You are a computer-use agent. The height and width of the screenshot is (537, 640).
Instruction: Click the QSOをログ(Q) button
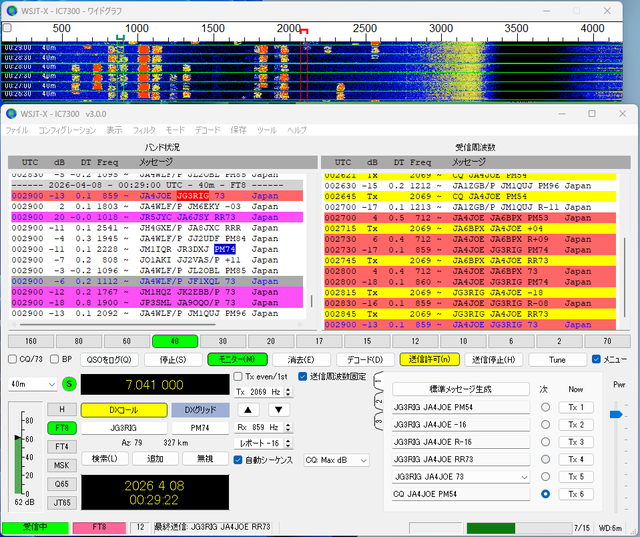tap(109, 359)
